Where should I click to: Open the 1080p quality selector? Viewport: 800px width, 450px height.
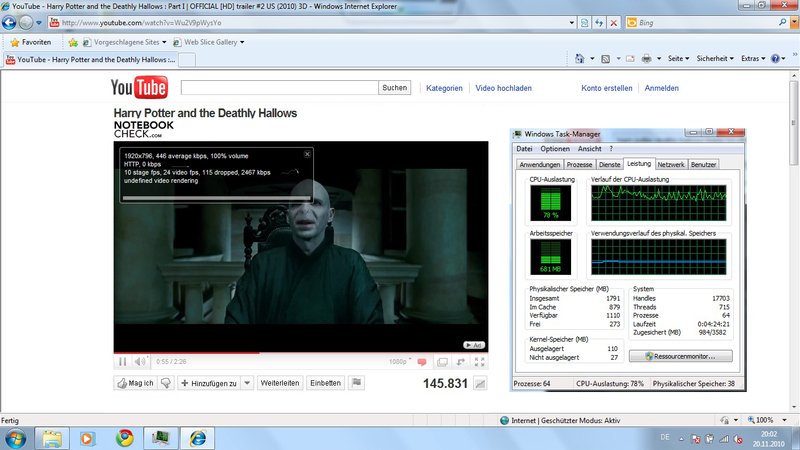[399, 362]
